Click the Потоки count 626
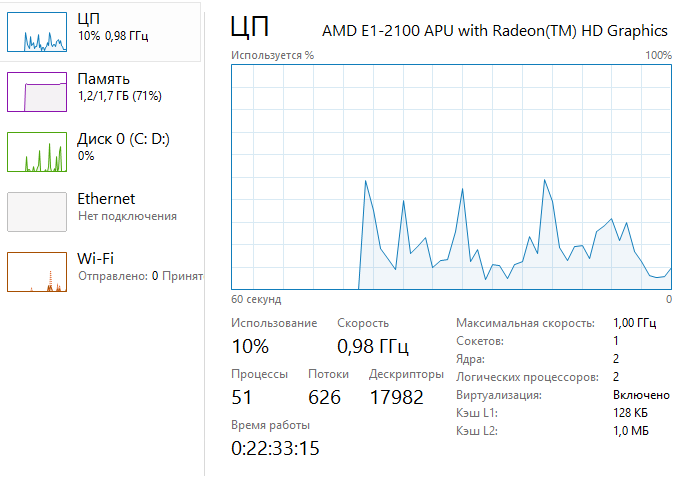This screenshot has width=684, height=478. click(324, 397)
